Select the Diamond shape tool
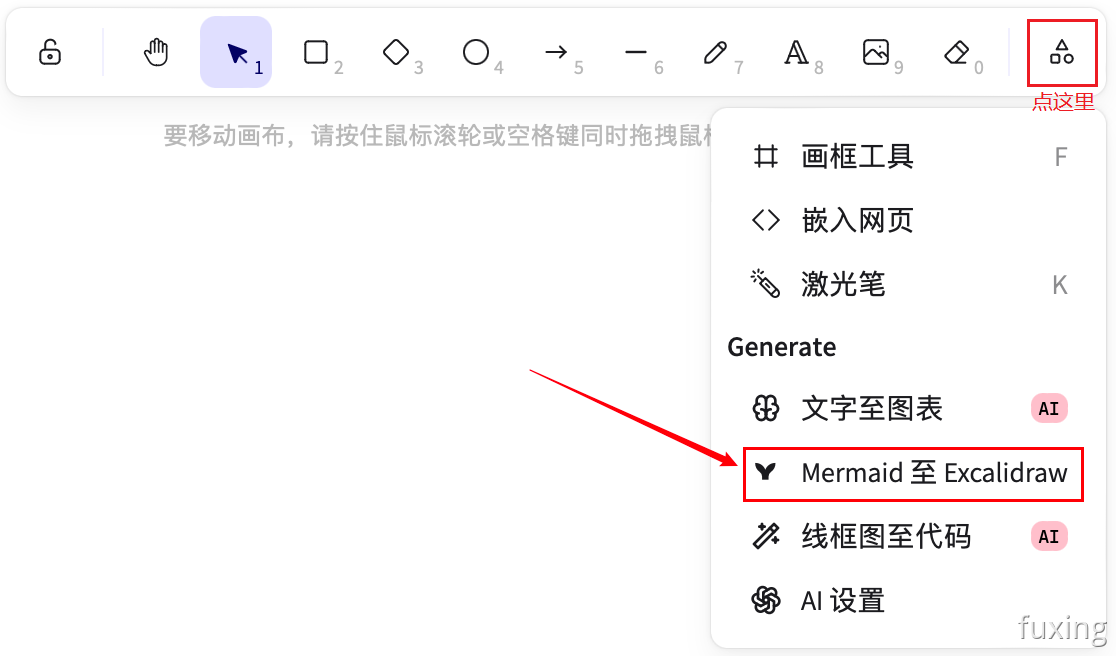1116x656 pixels. point(396,52)
